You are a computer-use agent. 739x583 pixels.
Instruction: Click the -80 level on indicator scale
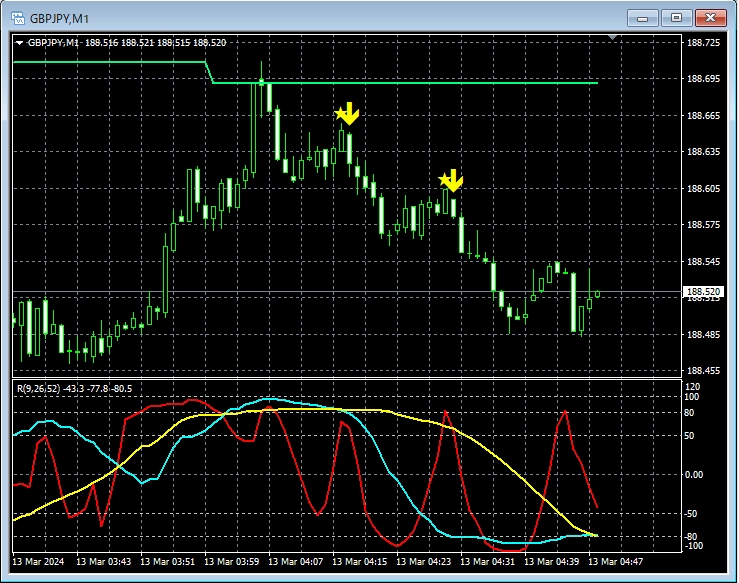tap(692, 537)
